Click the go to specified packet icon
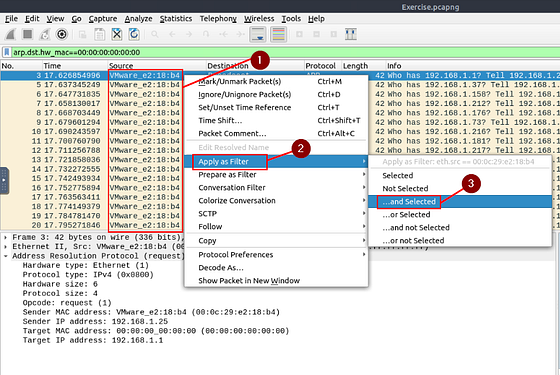560x375 pixels. click(x=206, y=34)
